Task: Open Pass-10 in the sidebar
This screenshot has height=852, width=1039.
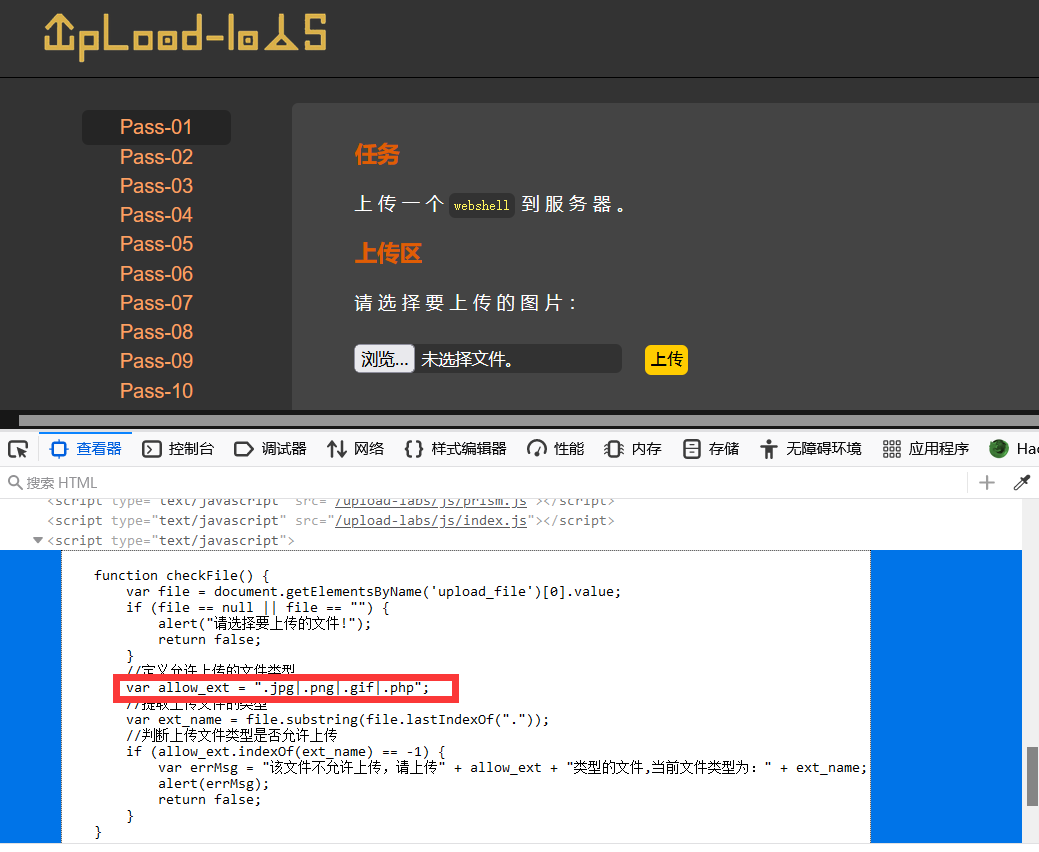Action: (x=156, y=391)
